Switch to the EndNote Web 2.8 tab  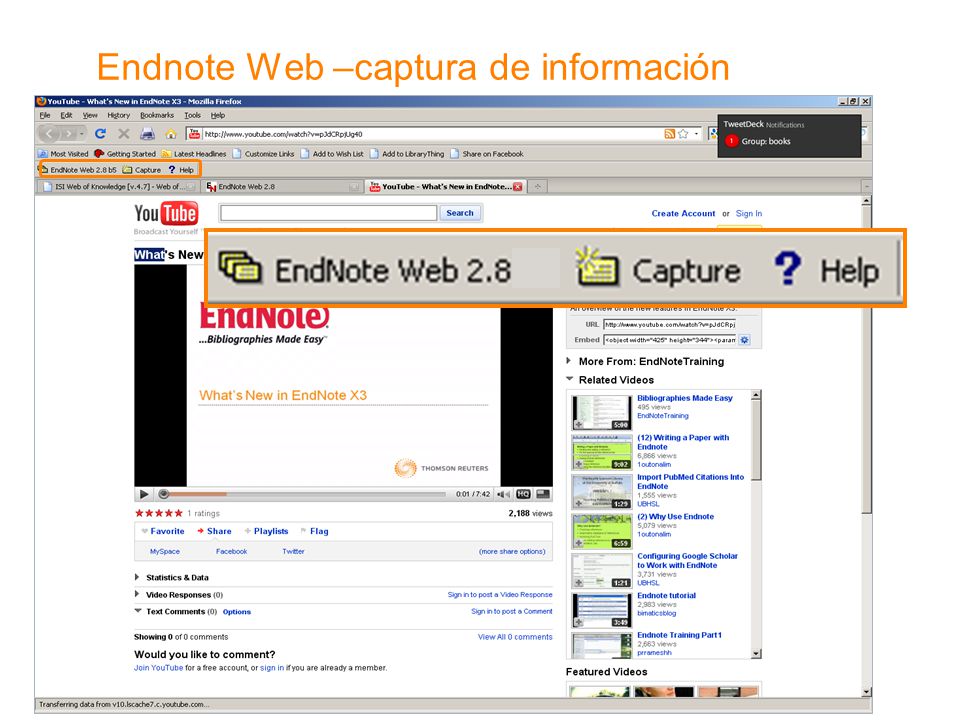pos(282,187)
